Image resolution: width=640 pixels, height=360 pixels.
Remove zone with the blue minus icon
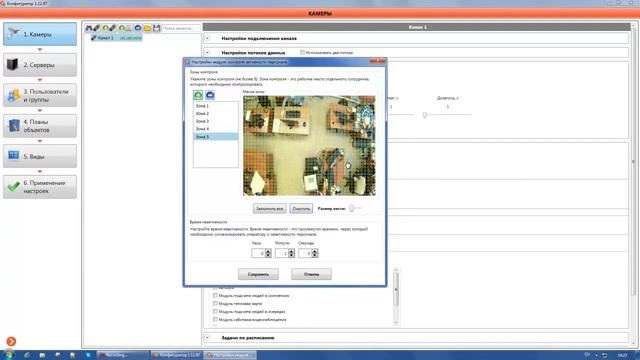coord(210,95)
